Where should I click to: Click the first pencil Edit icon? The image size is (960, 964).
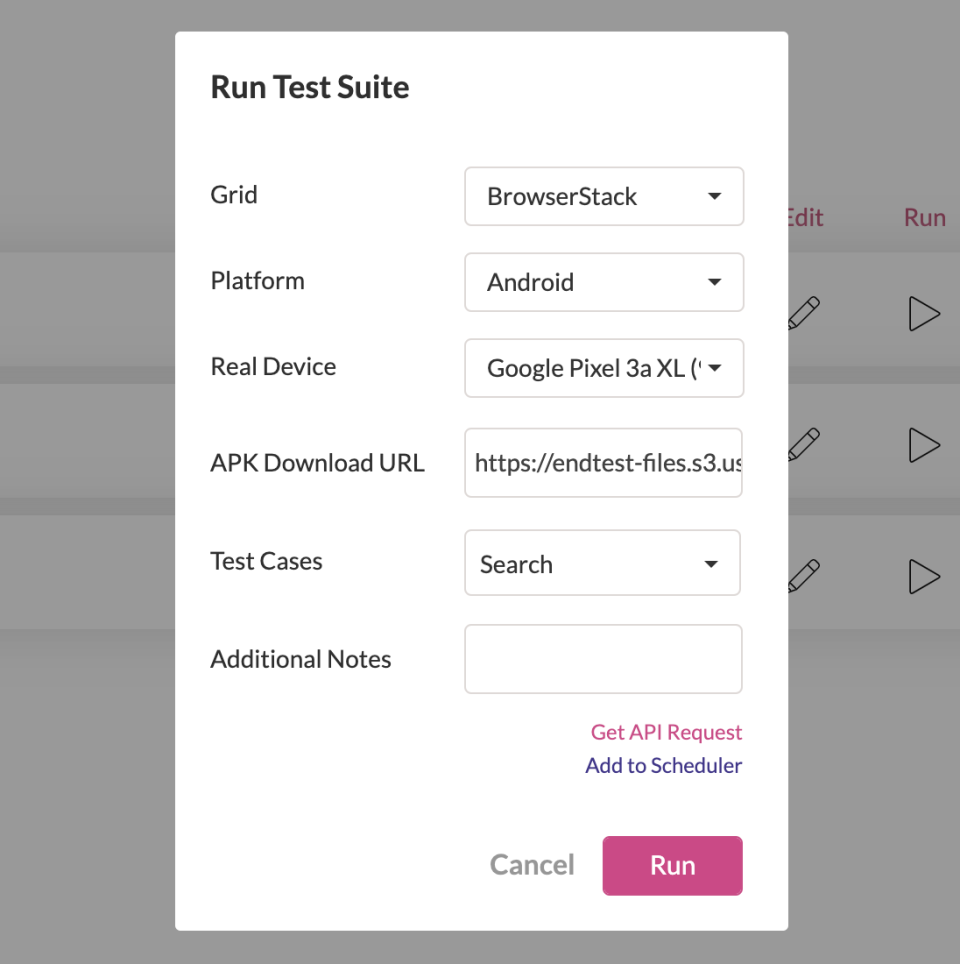(804, 313)
